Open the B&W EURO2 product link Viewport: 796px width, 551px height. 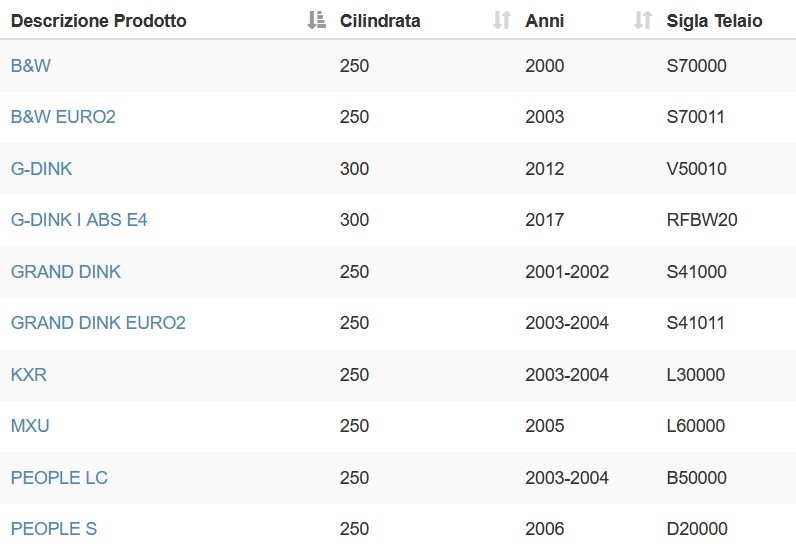coord(63,117)
